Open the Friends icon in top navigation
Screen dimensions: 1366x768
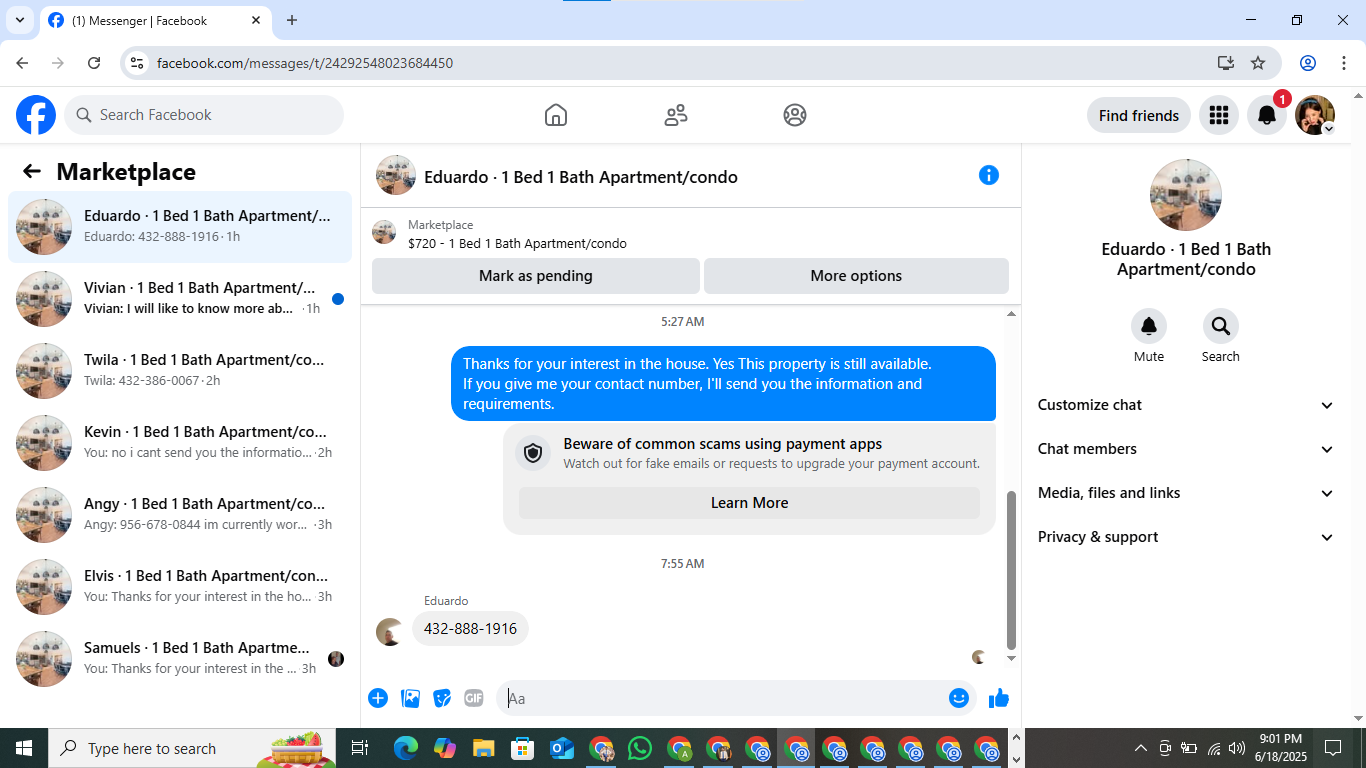(676, 115)
